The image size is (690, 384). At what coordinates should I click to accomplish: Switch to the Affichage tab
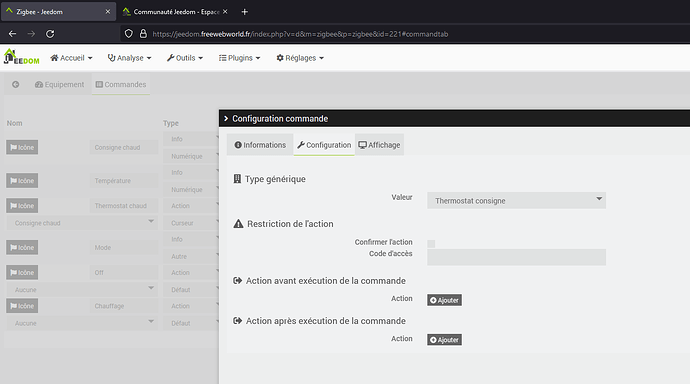(379, 145)
